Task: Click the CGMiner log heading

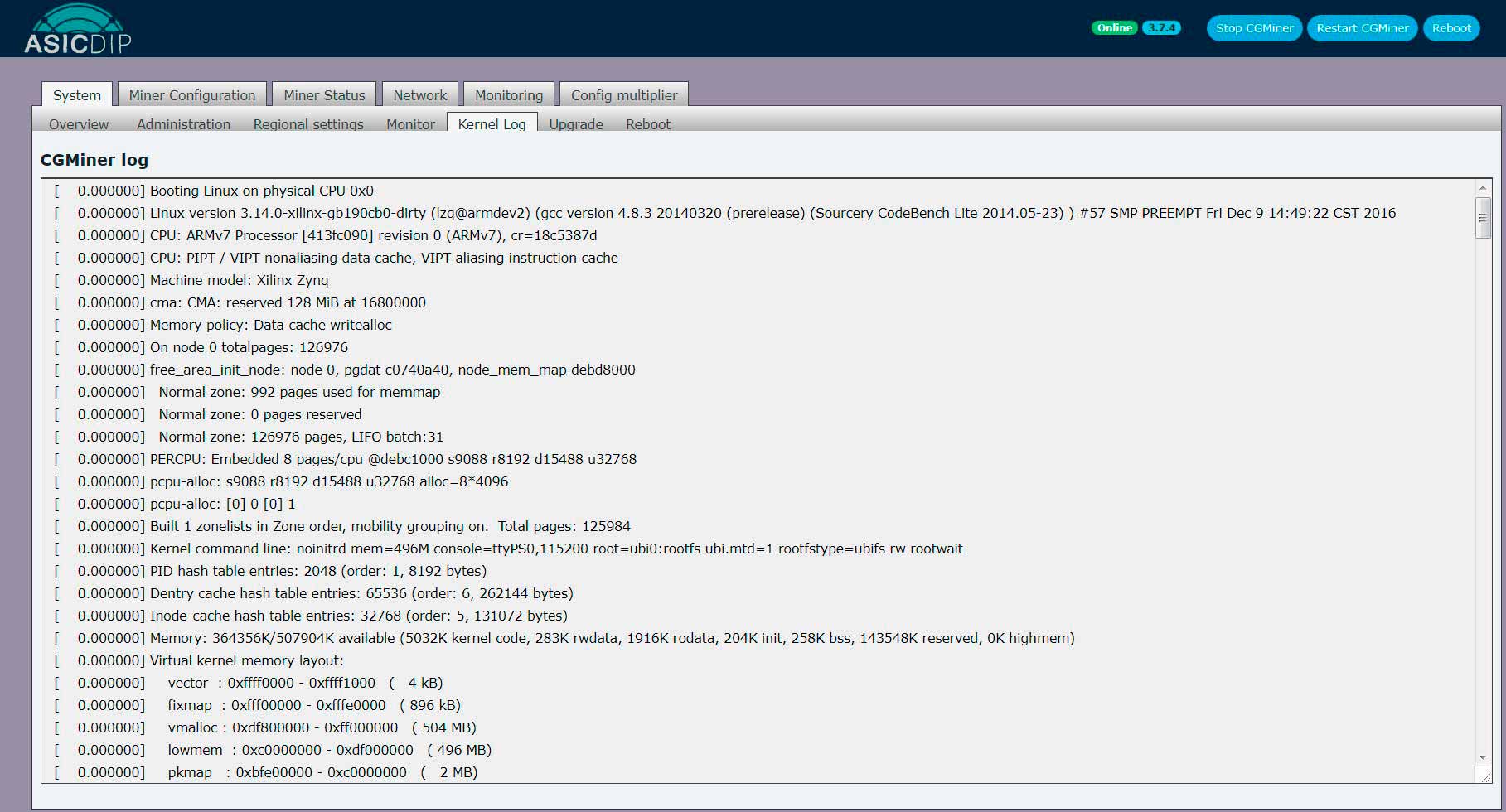Action: (x=94, y=160)
